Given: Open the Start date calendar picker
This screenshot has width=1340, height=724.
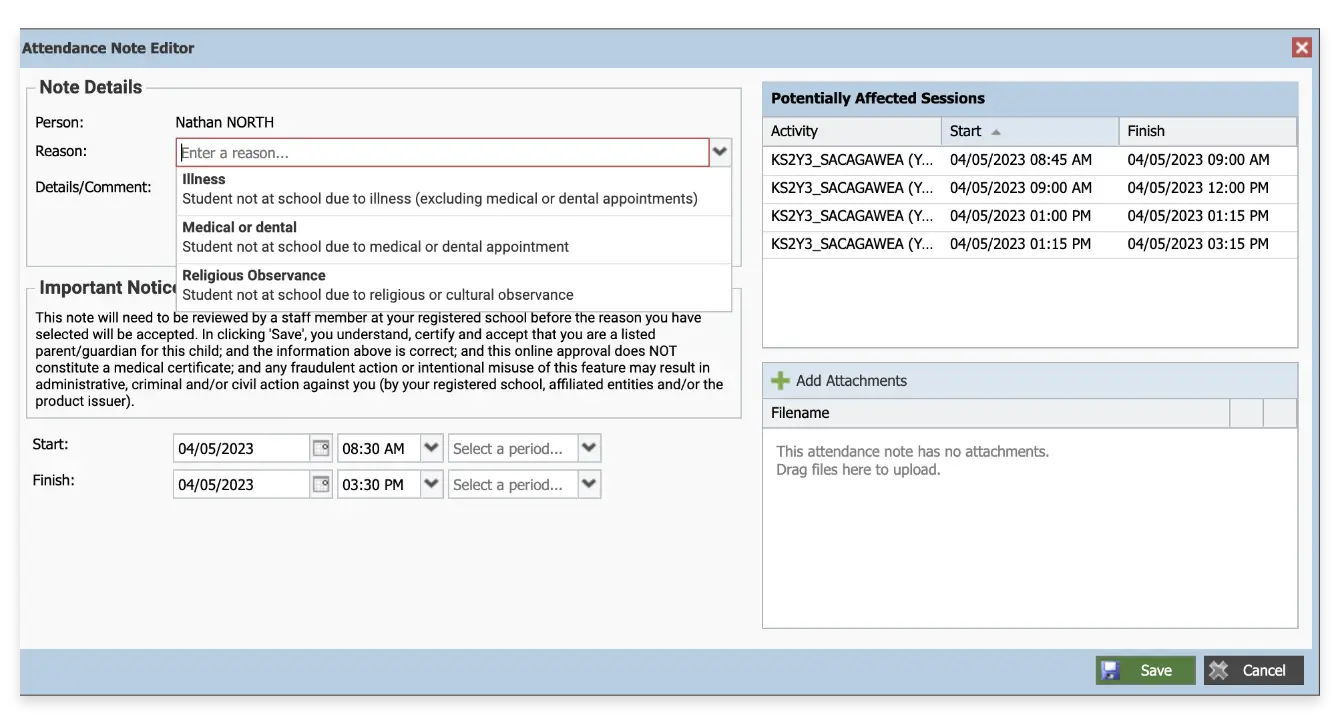Looking at the screenshot, I should pyautogui.click(x=321, y=449).
